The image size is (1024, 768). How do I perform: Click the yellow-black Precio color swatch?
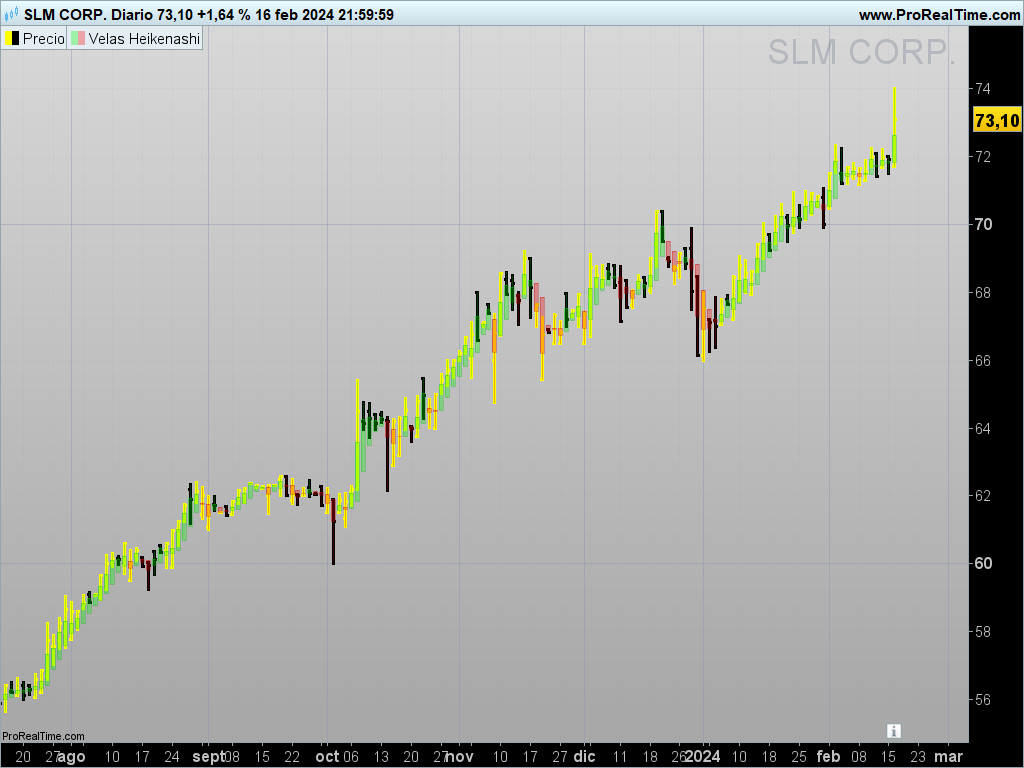point(12,39)
